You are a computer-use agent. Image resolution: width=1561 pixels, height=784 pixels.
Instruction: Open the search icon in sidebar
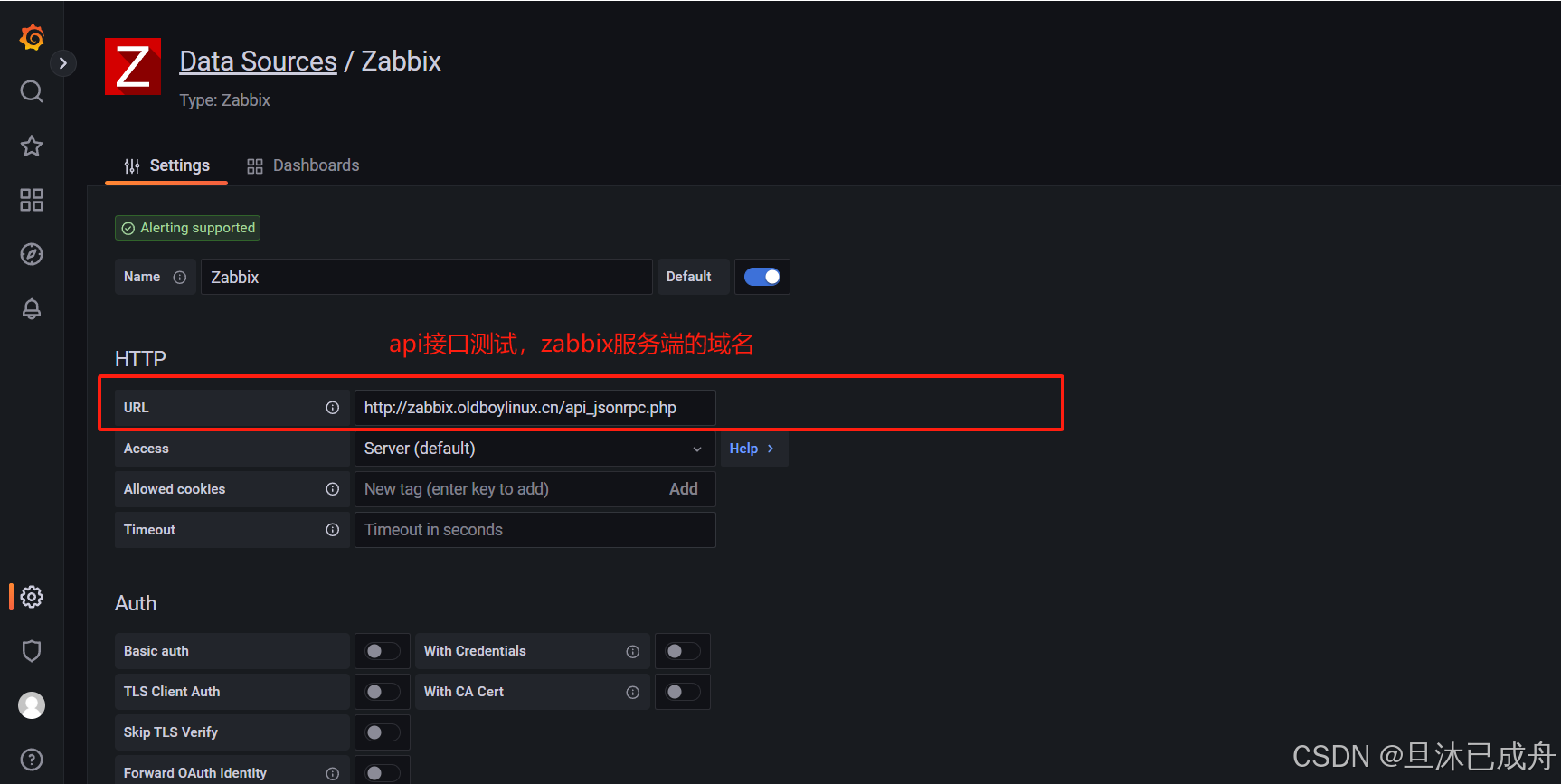point(32,91)
